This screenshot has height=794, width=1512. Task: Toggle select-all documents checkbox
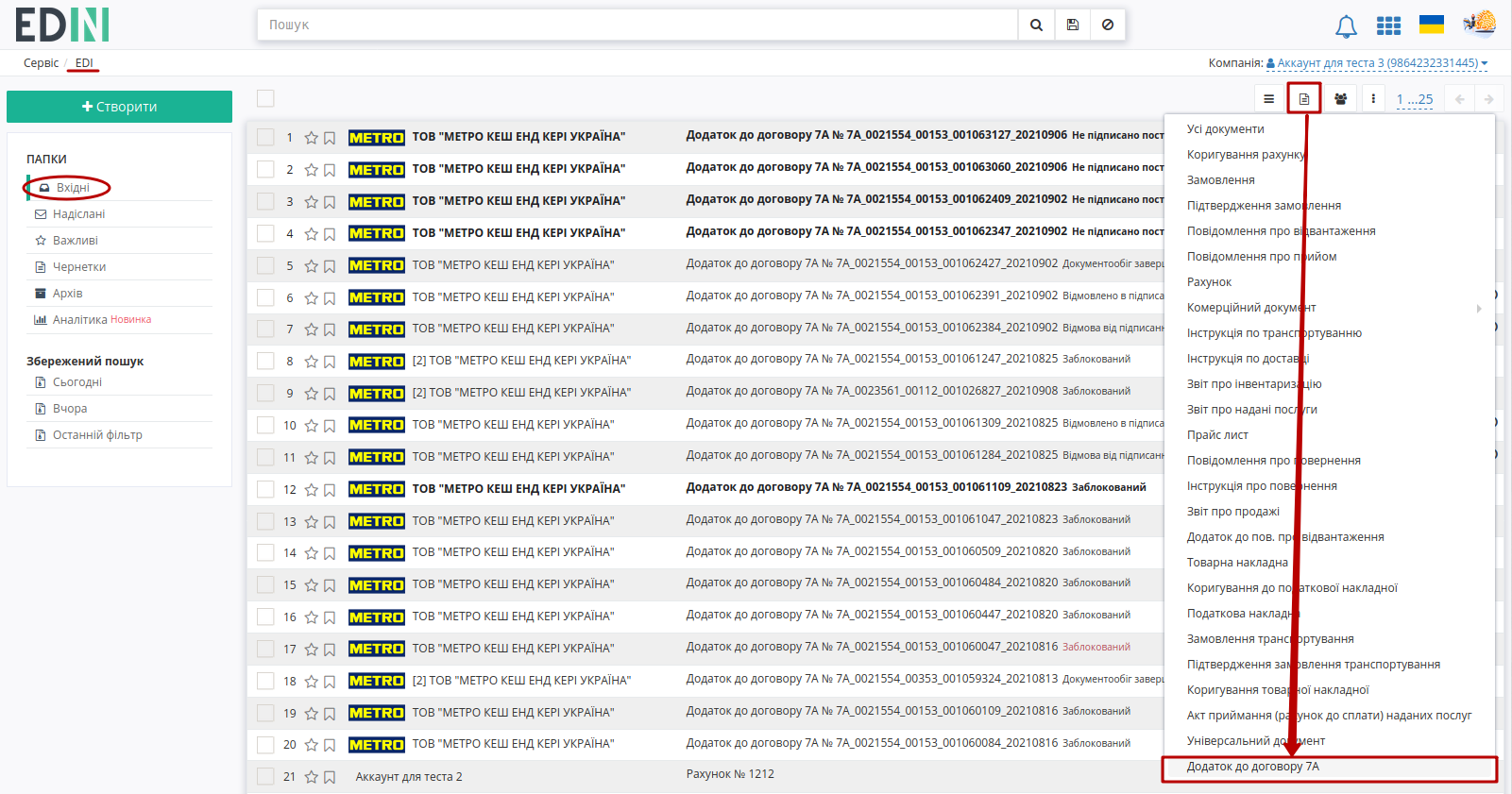click(x=265, y=98)
